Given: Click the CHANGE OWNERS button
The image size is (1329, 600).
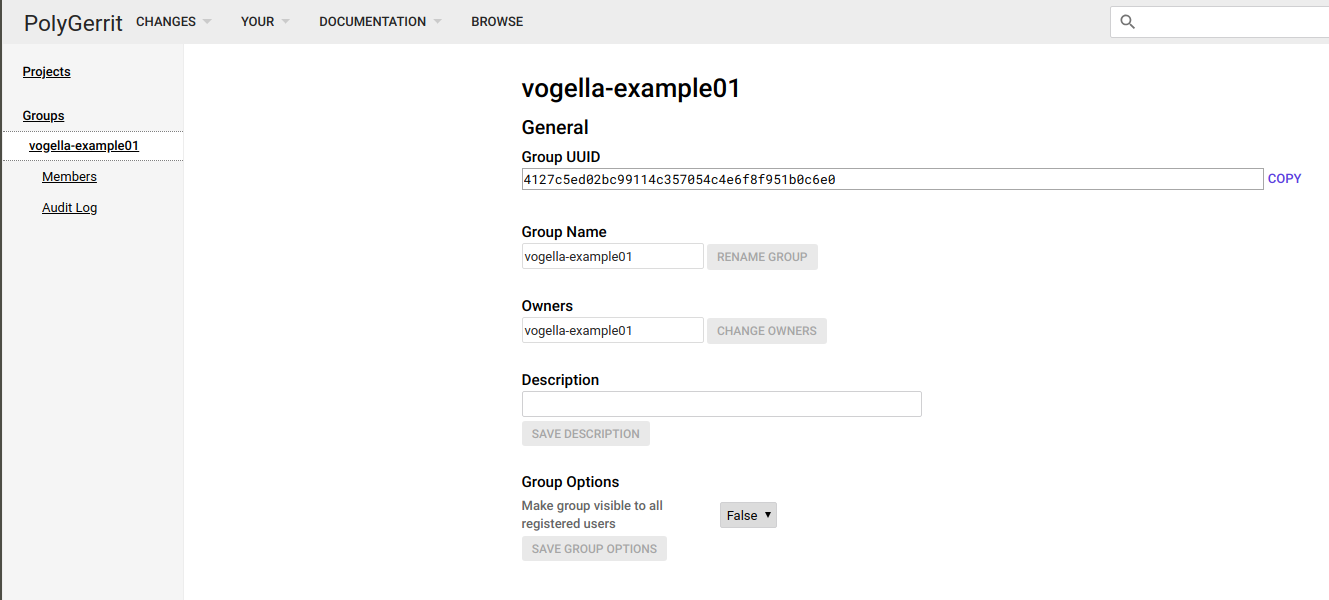Looking at the screenshot, I should (767, 331).
